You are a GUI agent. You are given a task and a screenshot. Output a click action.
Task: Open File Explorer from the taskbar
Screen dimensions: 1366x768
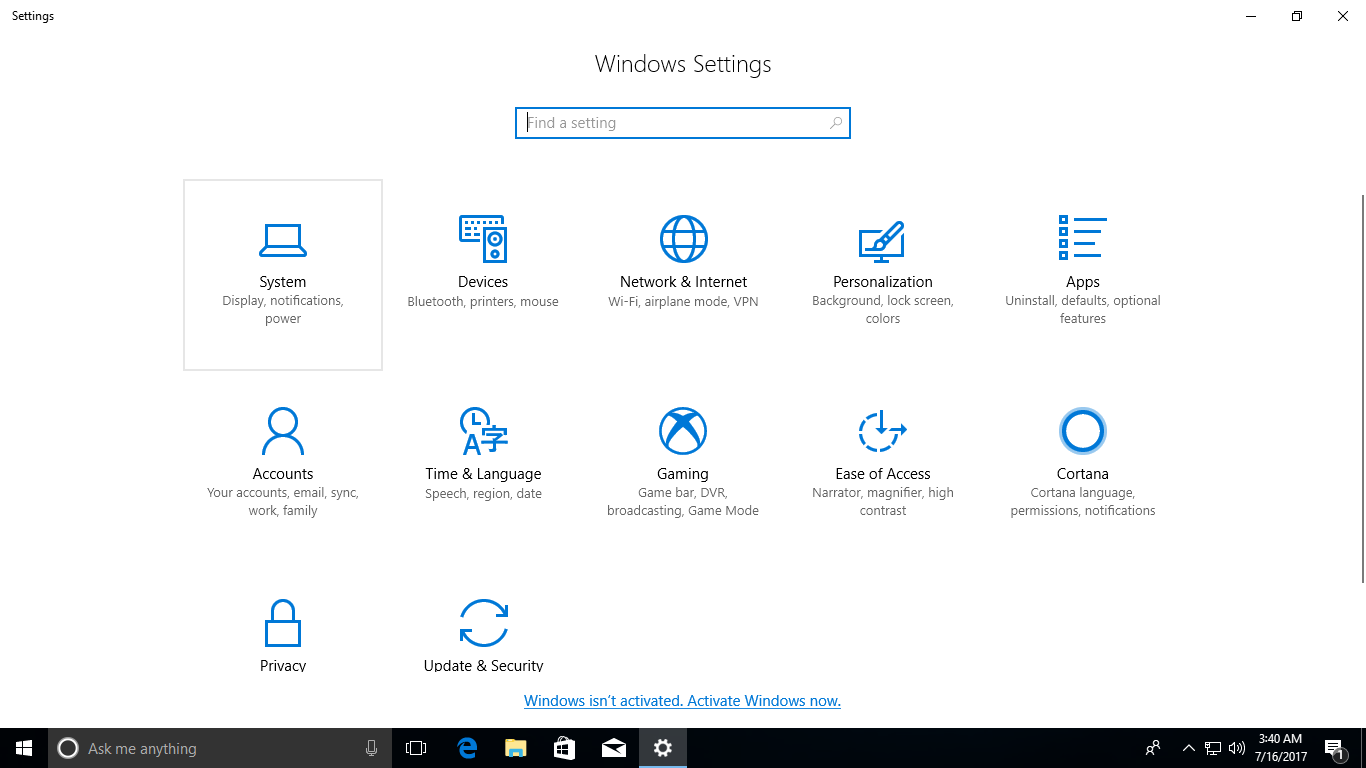coord(515,748)
